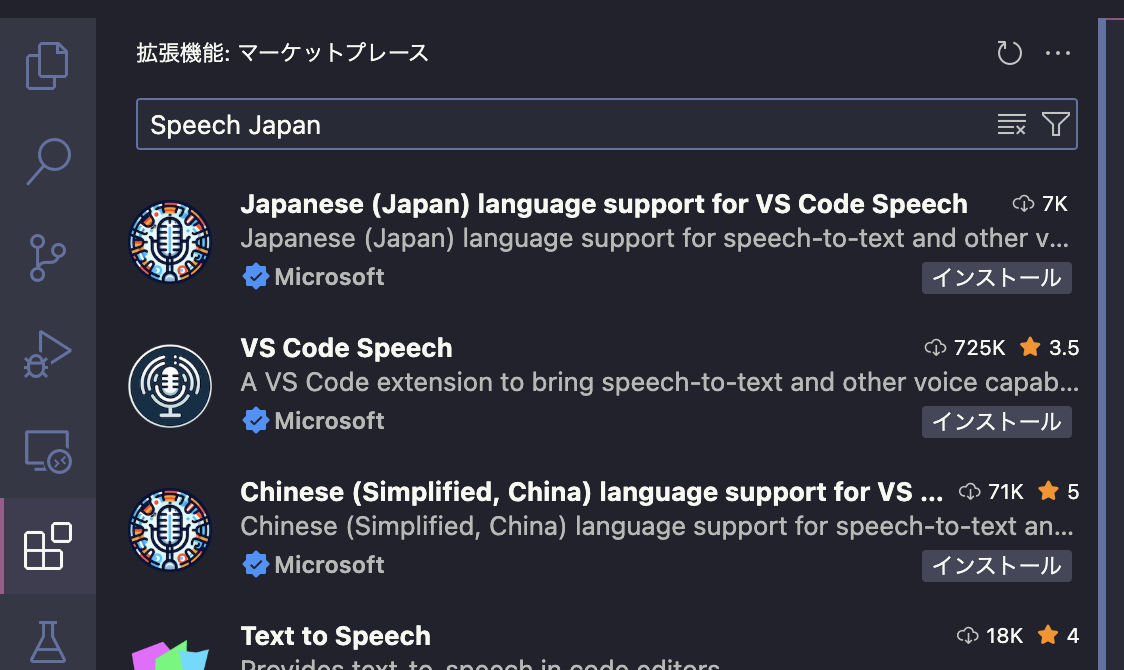This screenshot has width=1124, height=670.
Task: Install Japanese language support for VS Code Speech
Action: tap(996, 277)
